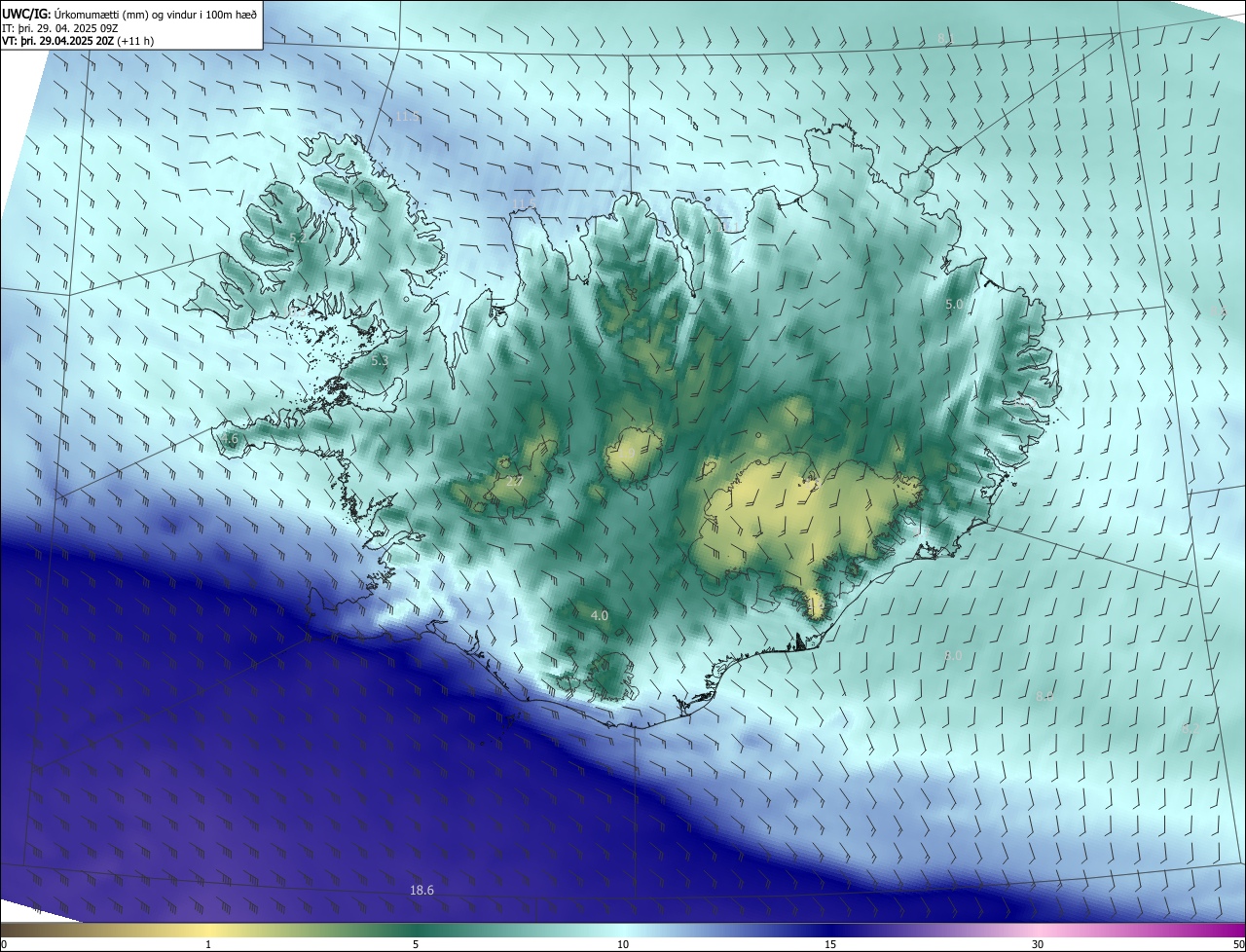Click the 5.0 value in east Iceland
Screen dimensions: 1246x952
[x=954, y=305]
